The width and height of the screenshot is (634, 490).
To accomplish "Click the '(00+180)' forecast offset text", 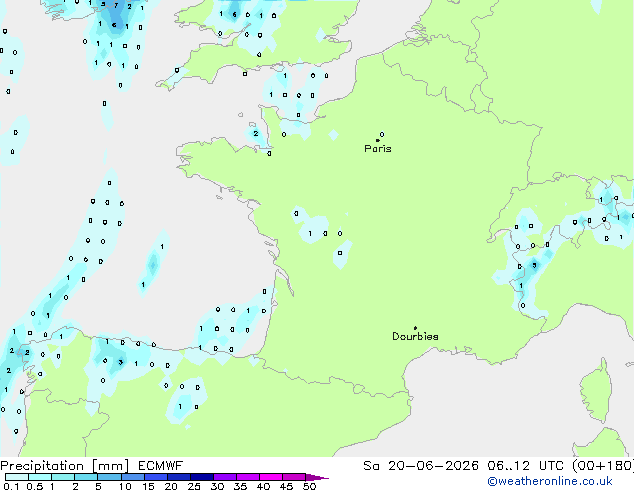I will [x=603, y=466].
